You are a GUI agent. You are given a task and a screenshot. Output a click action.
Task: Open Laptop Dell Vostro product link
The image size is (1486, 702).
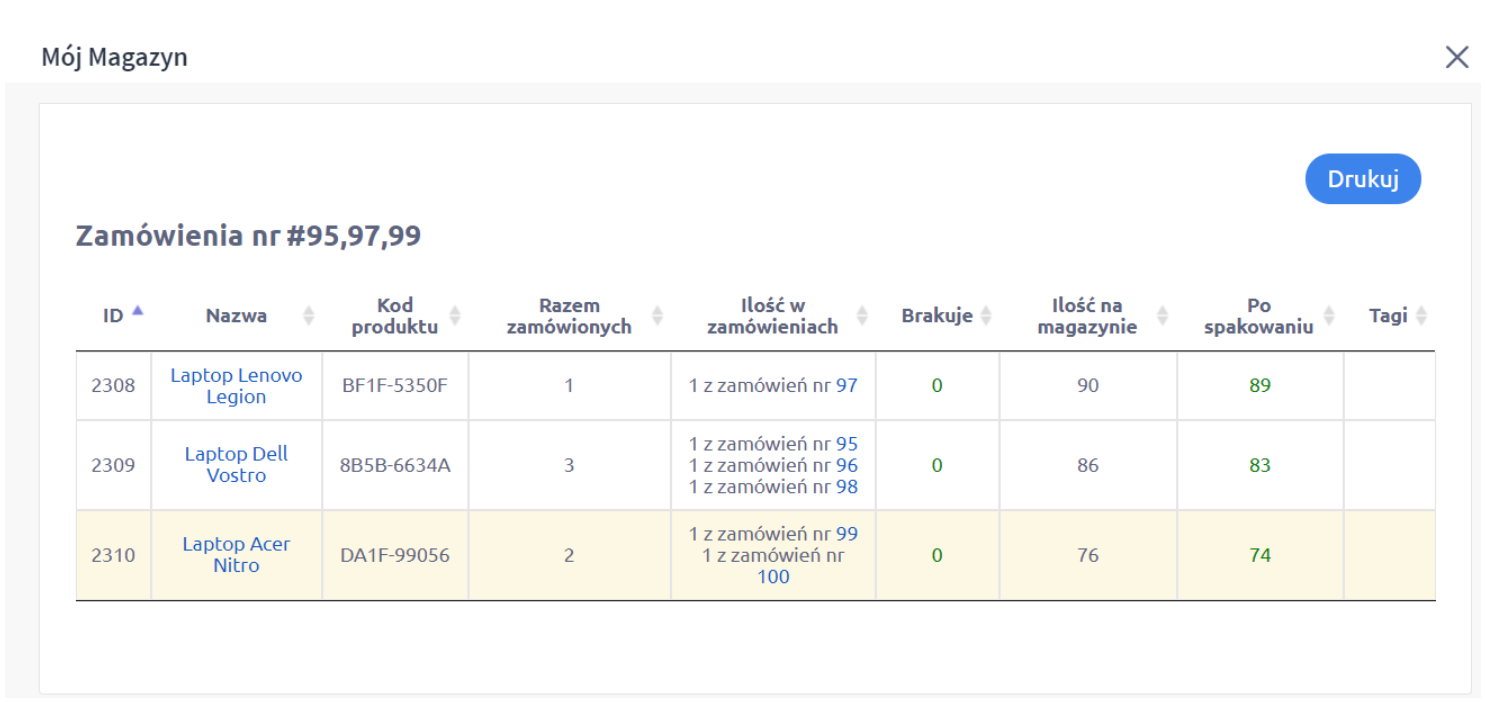click(236, 465)
